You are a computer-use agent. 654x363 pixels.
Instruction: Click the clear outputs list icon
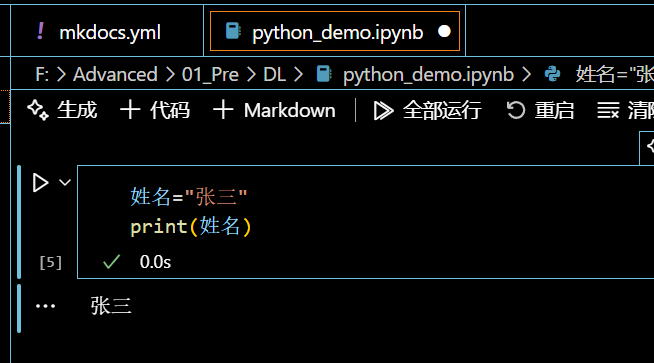tap(608, 111)
